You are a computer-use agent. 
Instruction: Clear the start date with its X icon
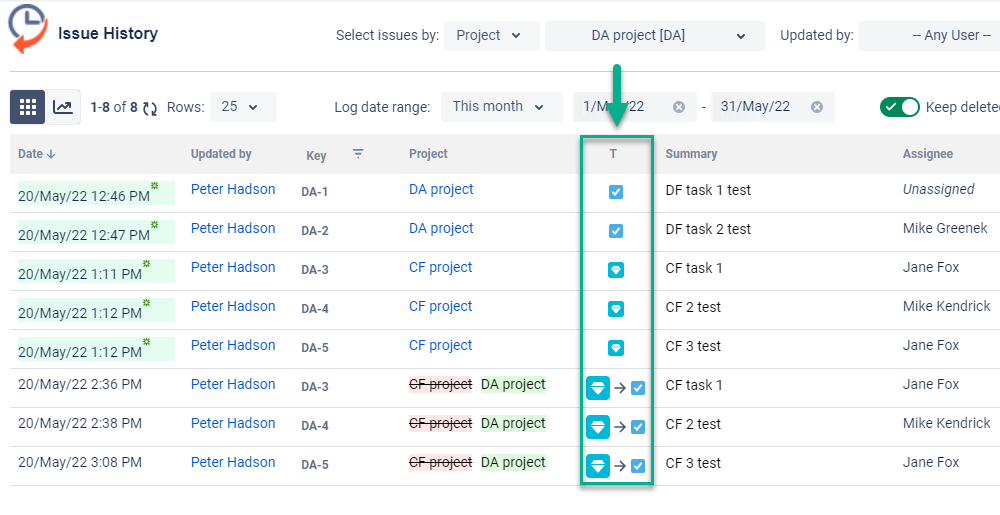679,107
